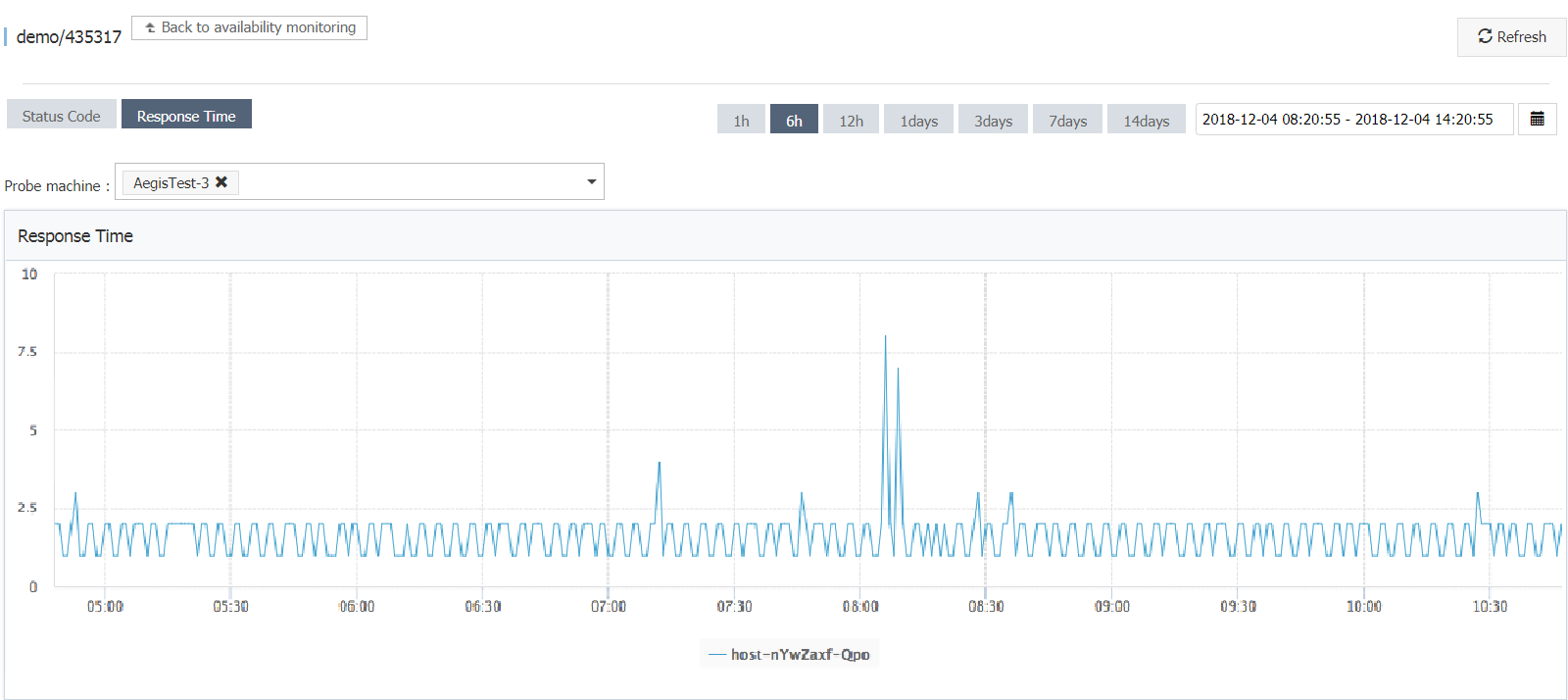Screen dimensions: 1568x700
Task: Show the last 7days of data
Action: point(1067,121)
